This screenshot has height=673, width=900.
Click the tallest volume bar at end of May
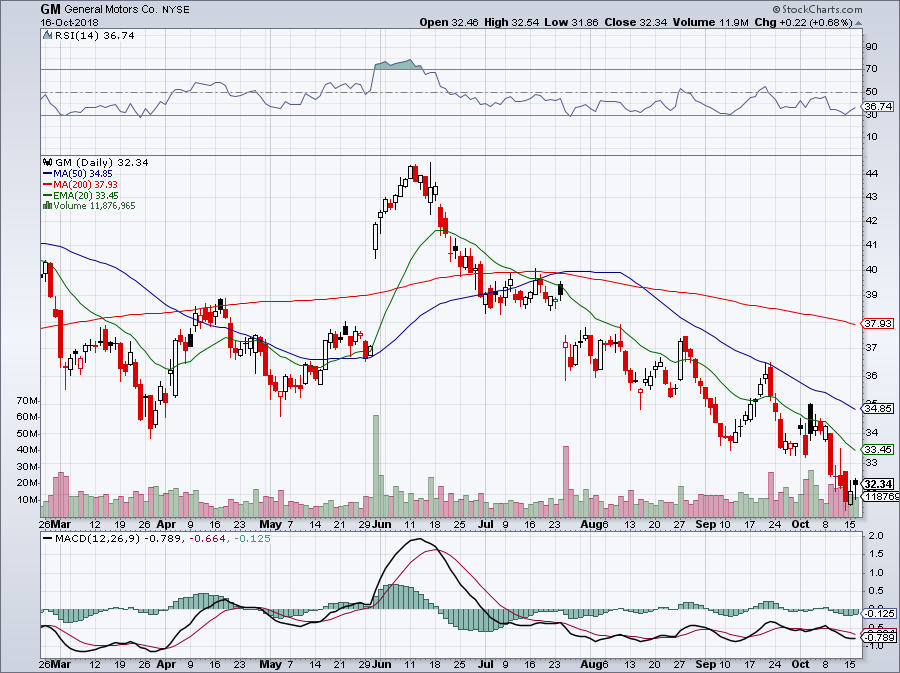(x=376, y=466)
